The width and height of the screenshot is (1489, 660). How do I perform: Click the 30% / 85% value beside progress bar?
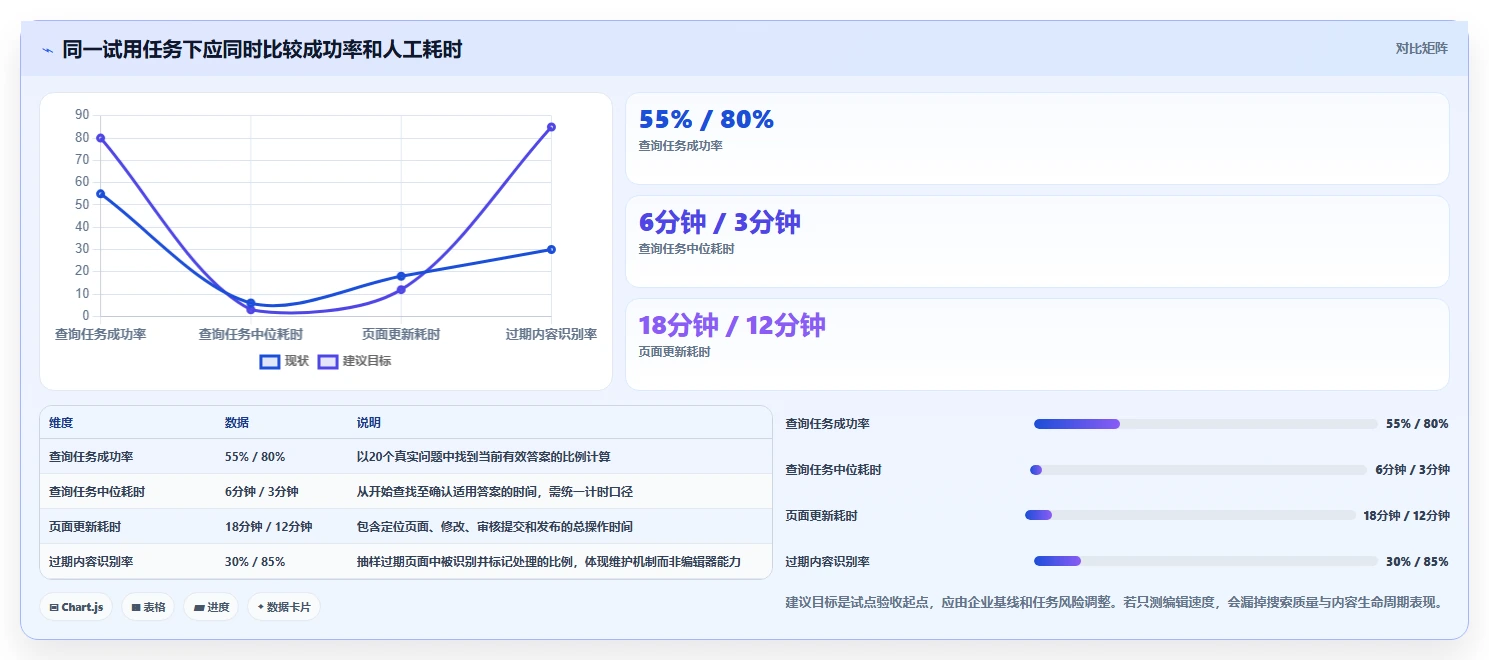point(1417,562)
